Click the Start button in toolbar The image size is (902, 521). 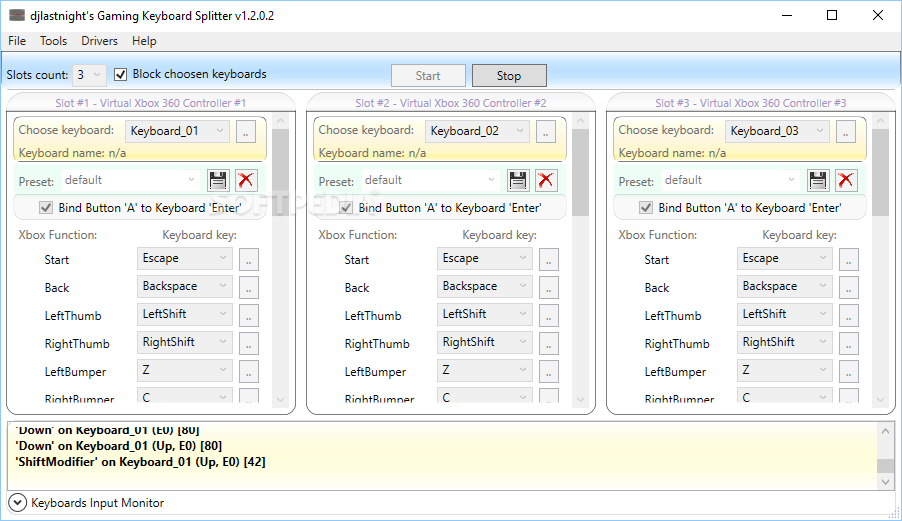pyautogui.click(x=428, y=75)
